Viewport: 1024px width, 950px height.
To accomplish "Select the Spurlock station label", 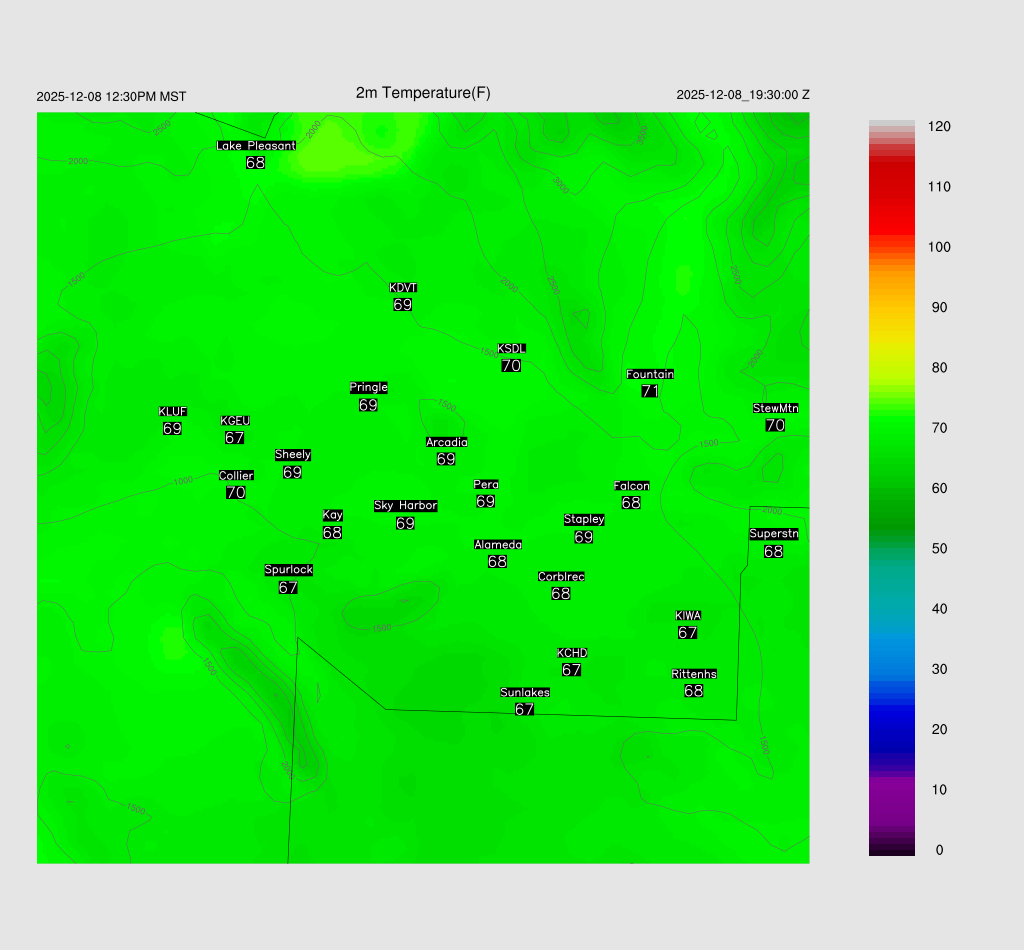I will click(288, 570).
